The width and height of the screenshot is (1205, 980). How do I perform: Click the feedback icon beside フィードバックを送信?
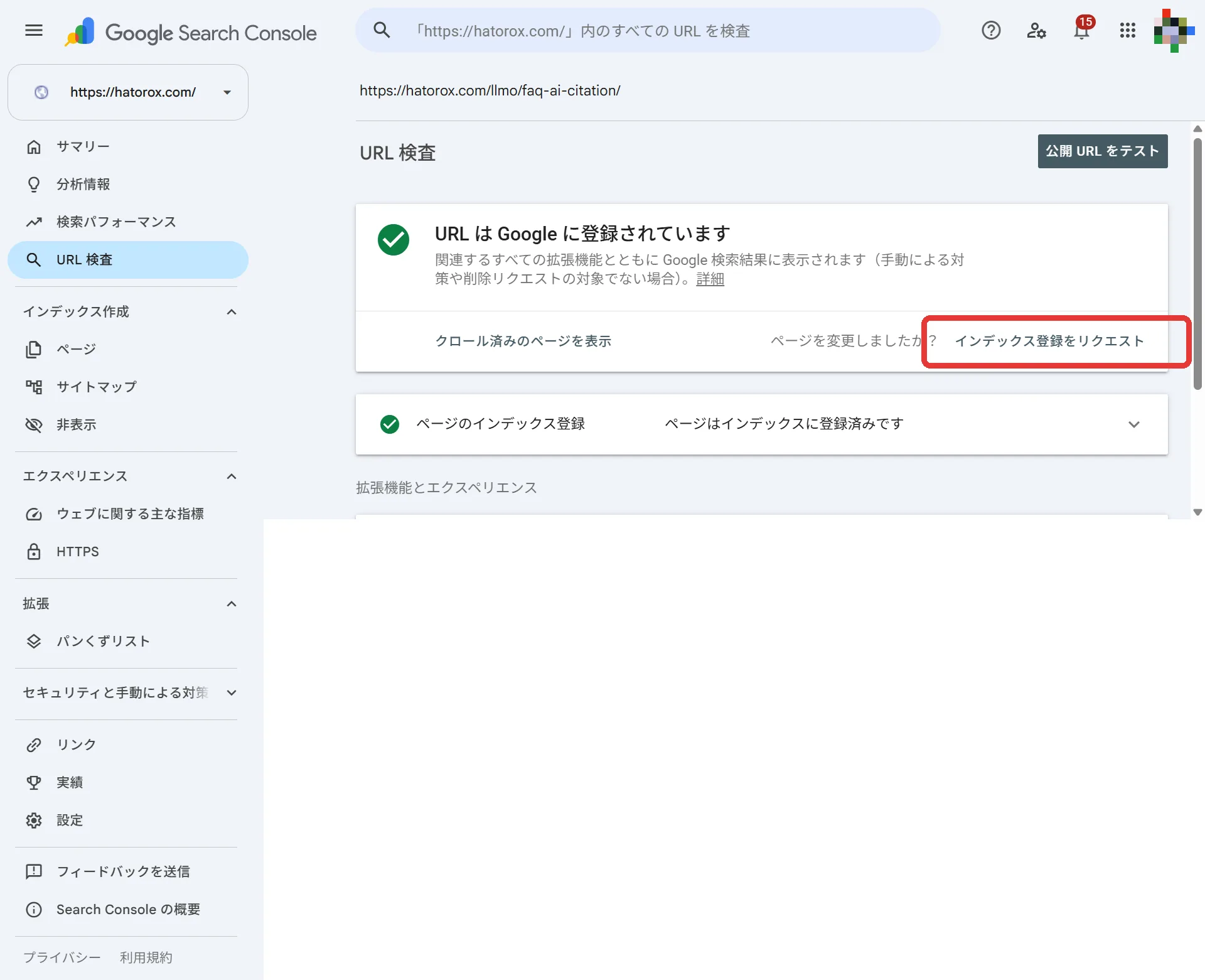tap(34, 871)
